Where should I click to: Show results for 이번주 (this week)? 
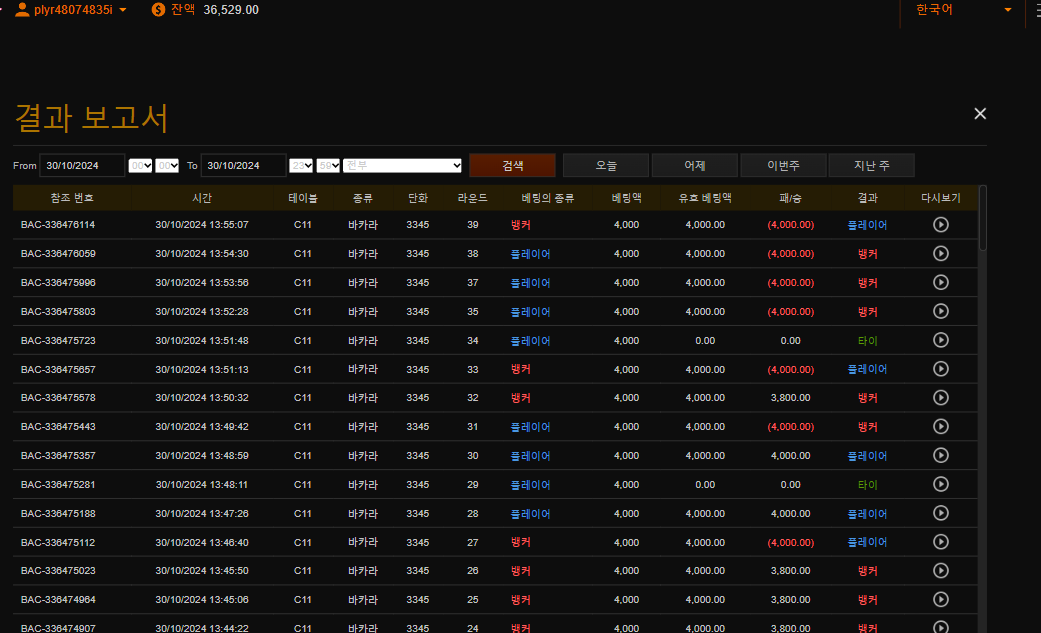(783, 165)
